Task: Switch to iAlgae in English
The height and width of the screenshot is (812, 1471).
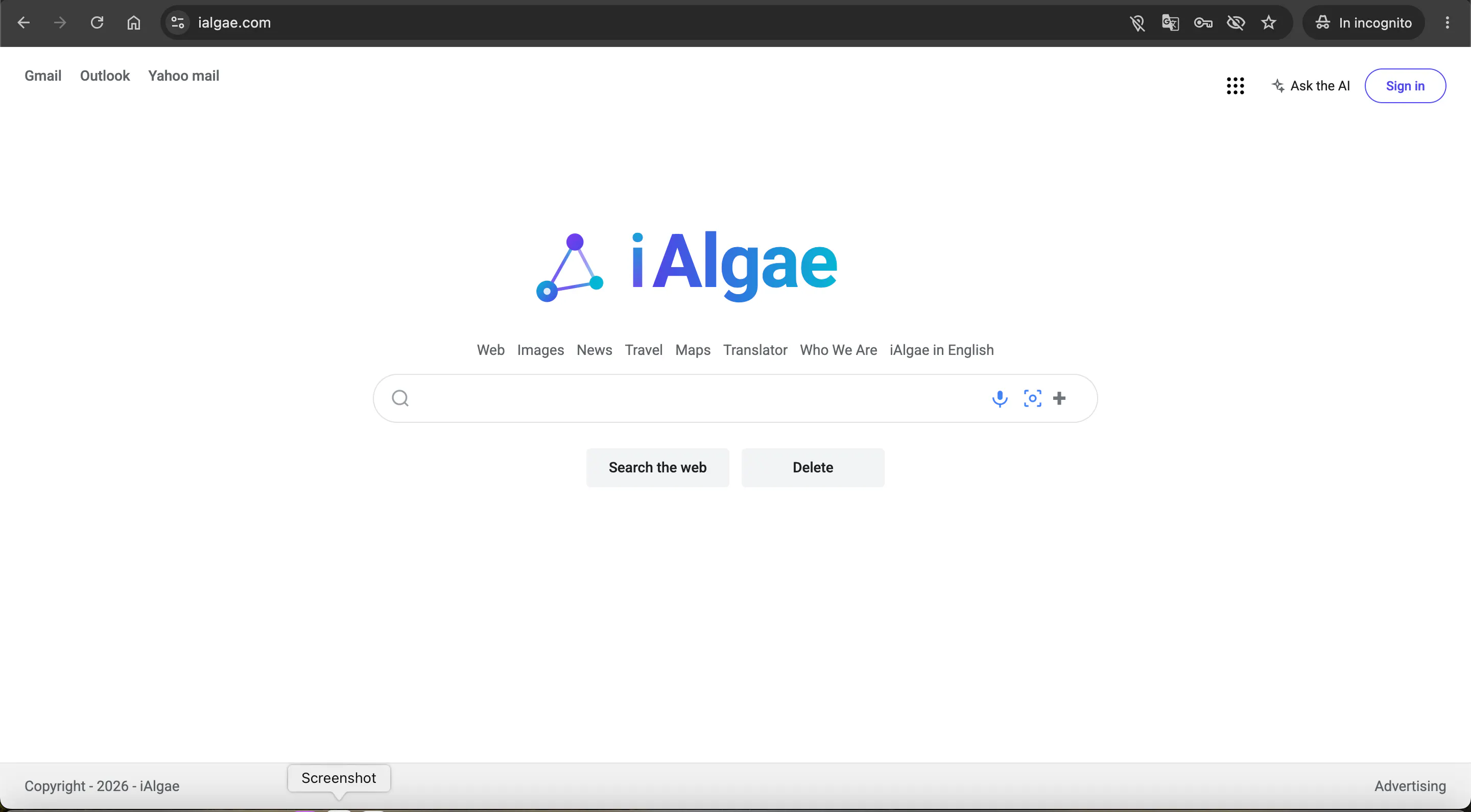Action: tap(942, 350)
